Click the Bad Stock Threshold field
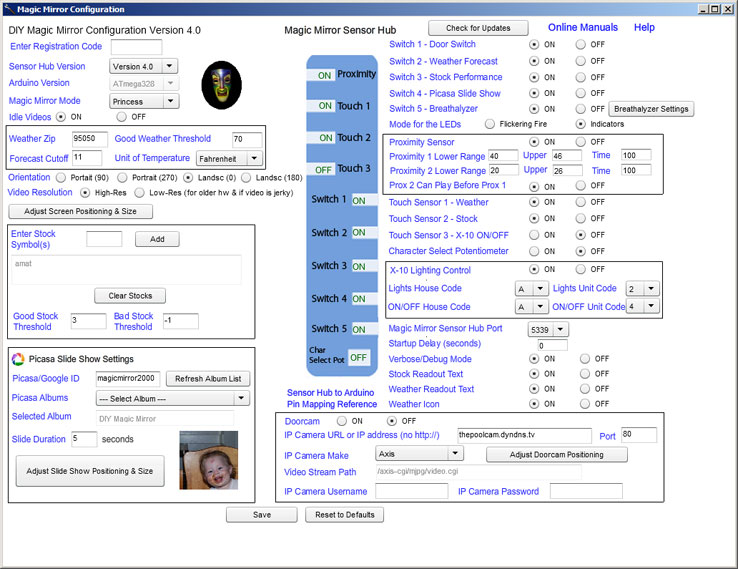The height and width of the screenshot is (569, 738). (181, 321)
